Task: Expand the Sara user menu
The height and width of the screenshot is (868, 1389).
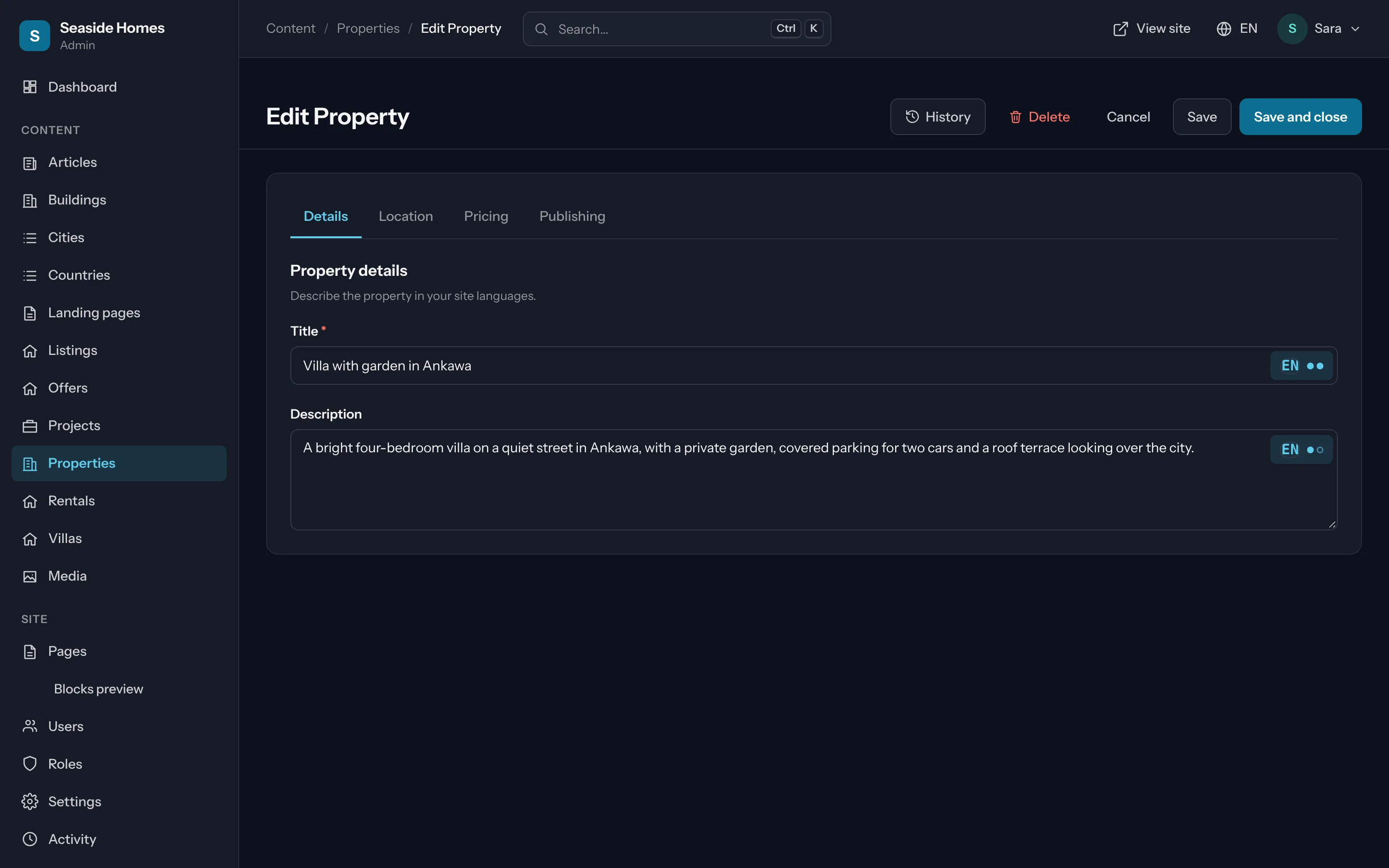Action: [x=1319, y=29]
